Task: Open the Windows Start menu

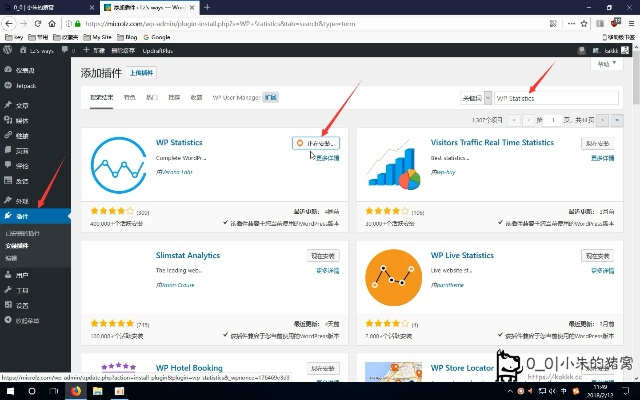Action: click(9, 391)
